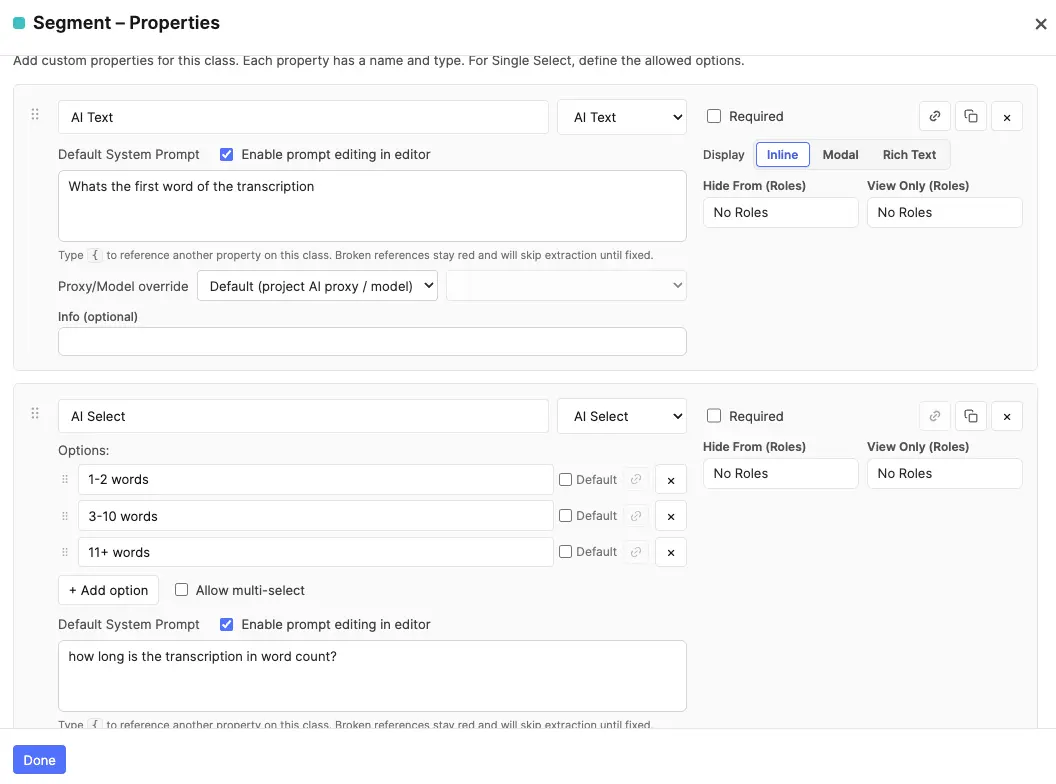Click link icon for 11+ words option
This screenshot has width=1056, height=784.
pos(636,552)
